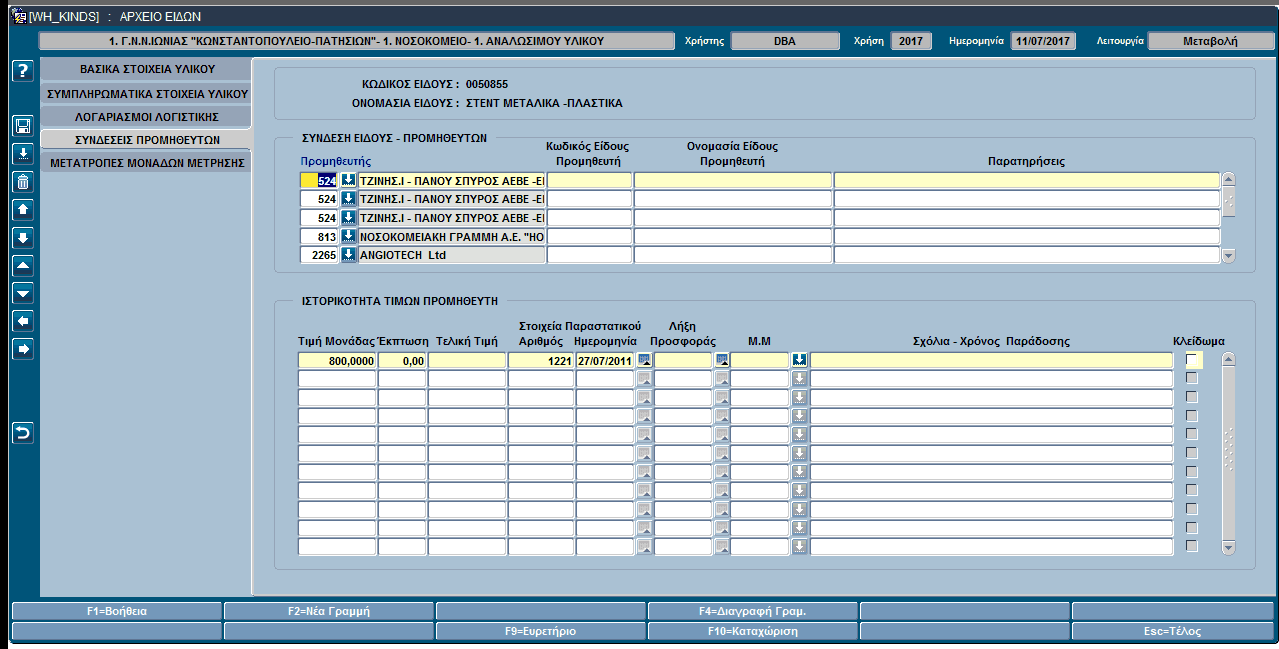
Task: Select ΣΥΝΔΕΣΕΙΣ ΠΡΟΜΗΘΕΥΤΩΝ tab
Action: (x=147, y=139)
